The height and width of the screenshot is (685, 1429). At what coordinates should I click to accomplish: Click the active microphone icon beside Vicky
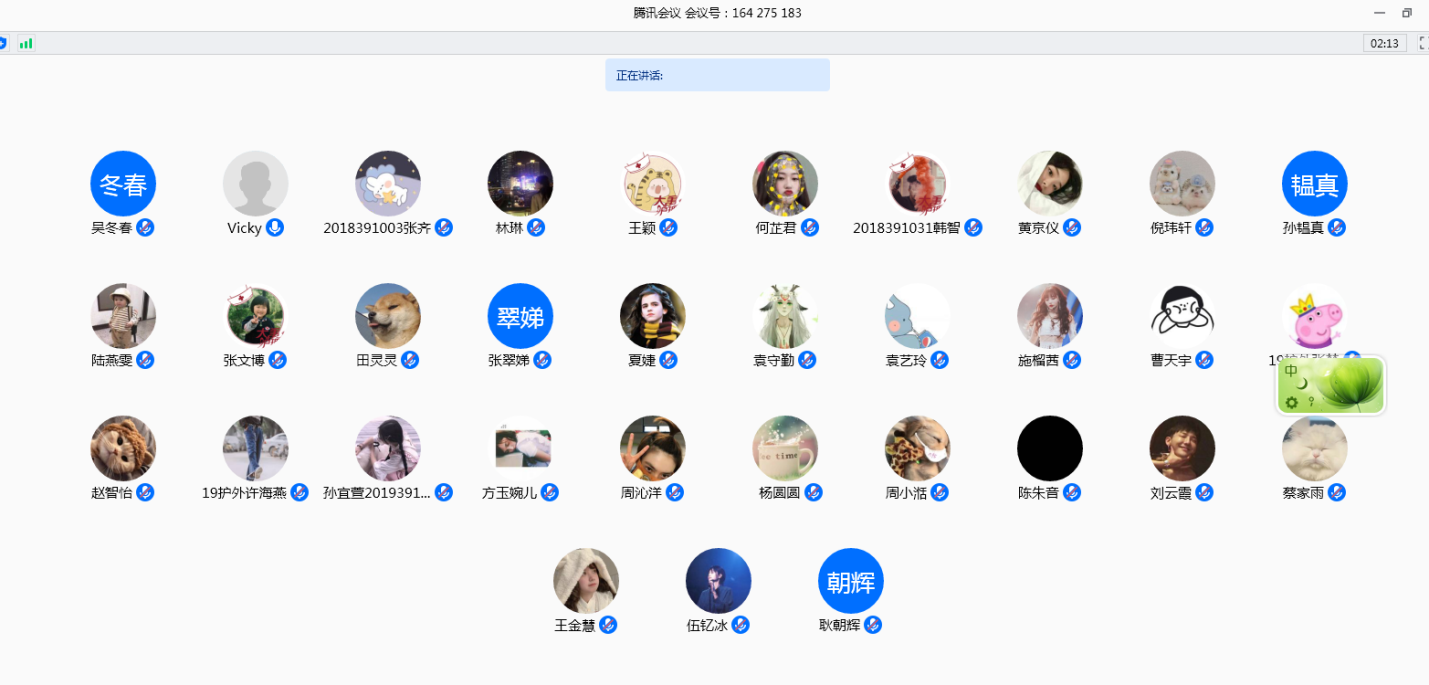275,227
